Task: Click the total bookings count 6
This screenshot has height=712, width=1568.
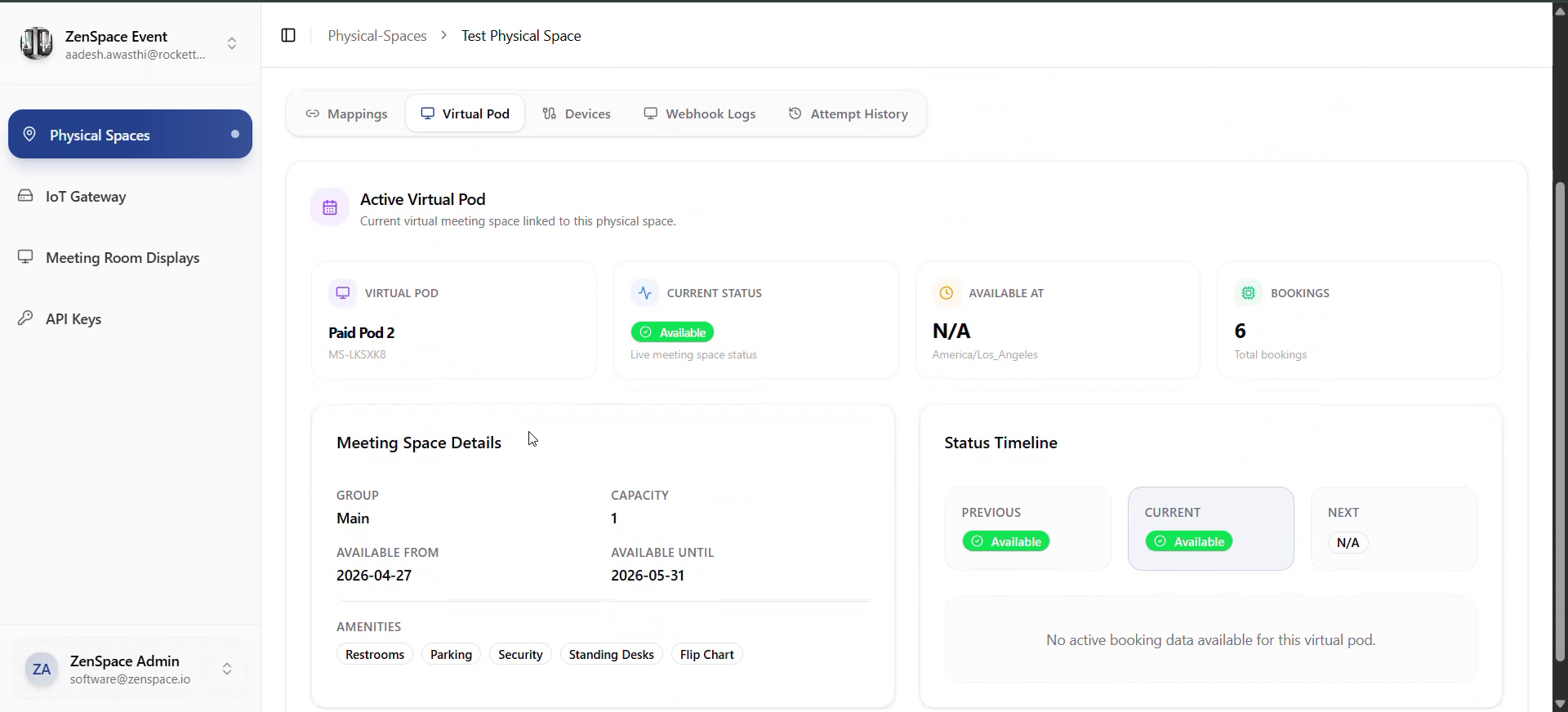Action: [x=1241, y=331]
